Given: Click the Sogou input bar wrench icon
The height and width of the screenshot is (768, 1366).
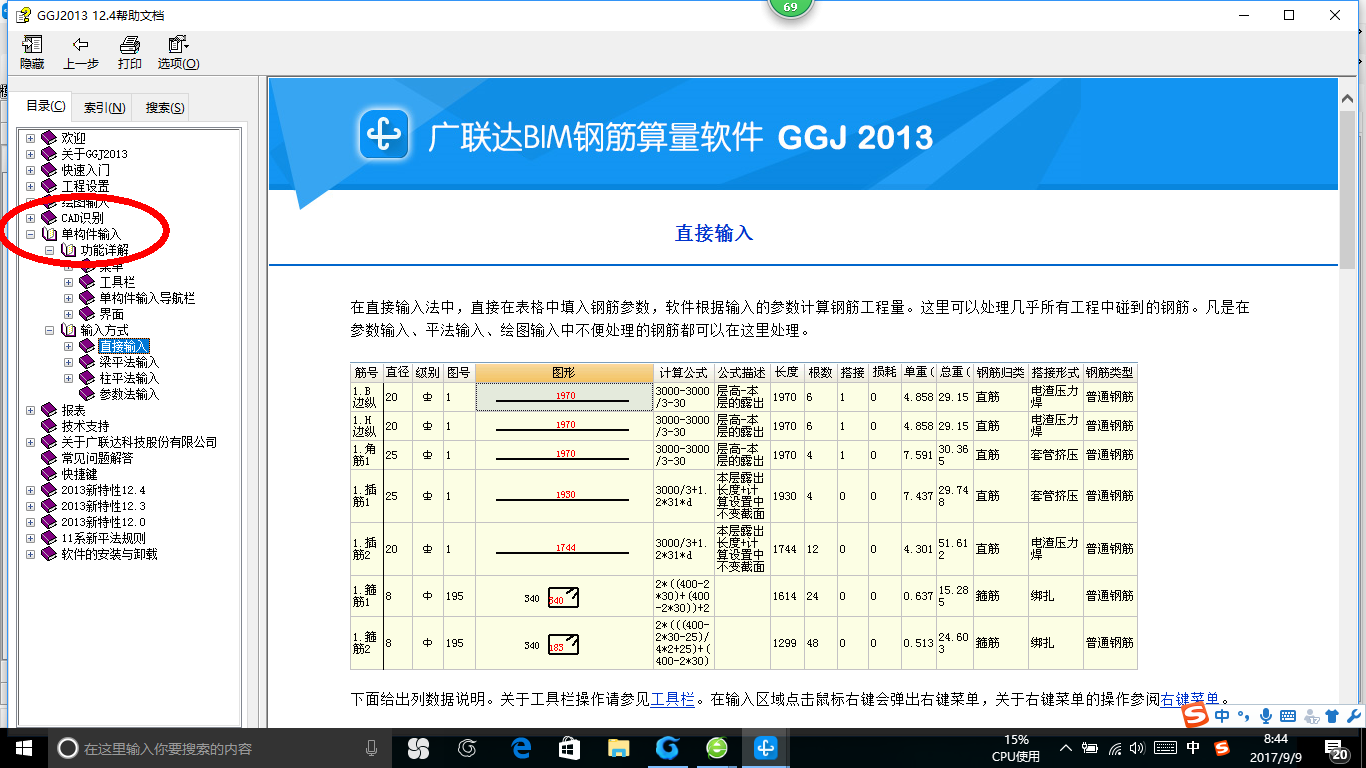Looking at the screenshot, I should pos(1354,716).
